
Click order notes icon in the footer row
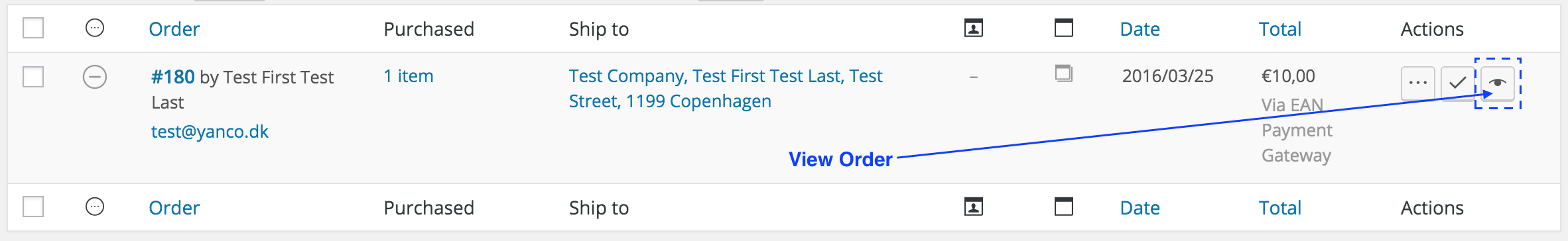pyautogui.click(x=1064, y=207)
